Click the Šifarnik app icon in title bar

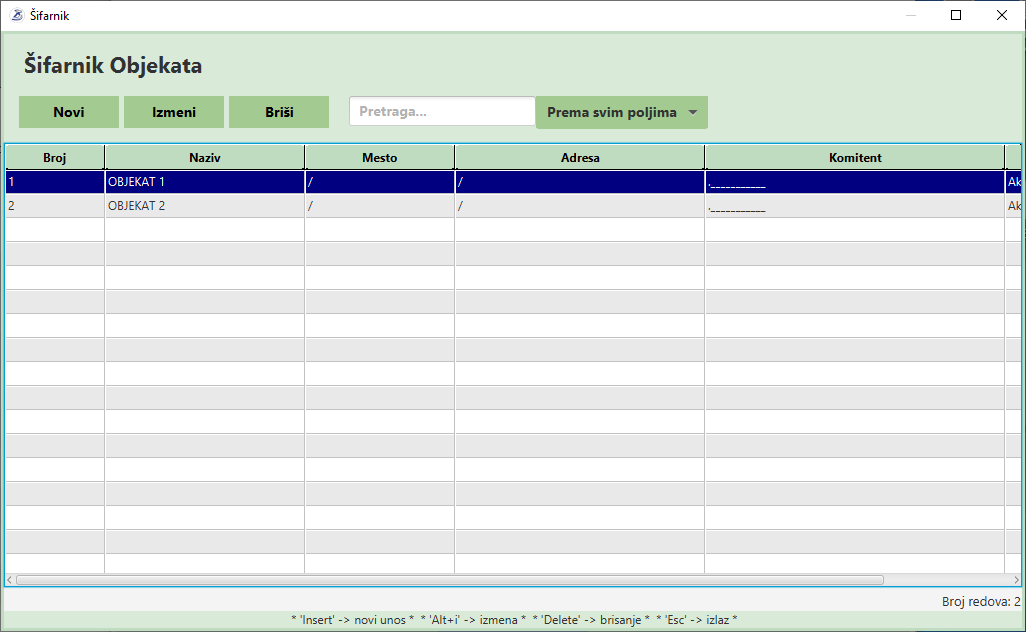point(16,15)
